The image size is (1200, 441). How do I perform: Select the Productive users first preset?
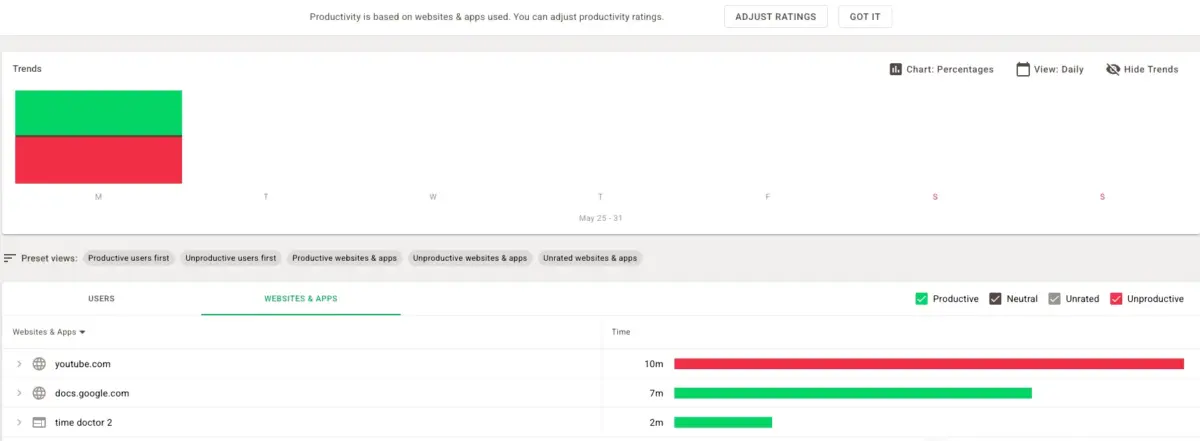(129, 258)
